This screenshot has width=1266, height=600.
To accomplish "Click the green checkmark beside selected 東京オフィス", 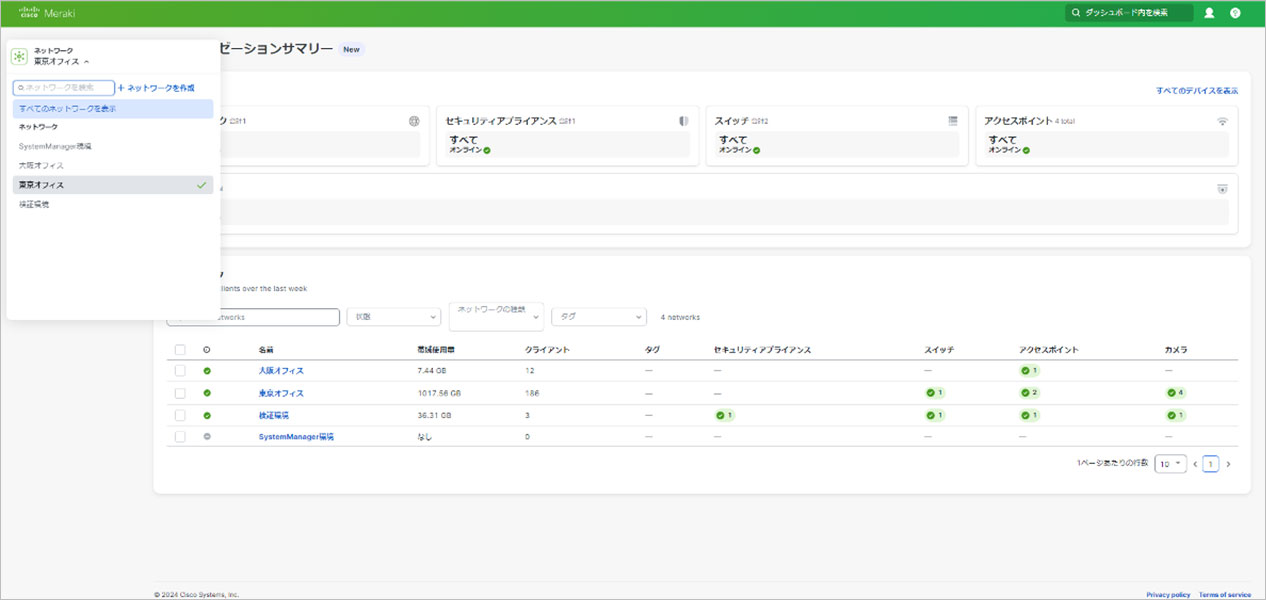I will (202, 185).
